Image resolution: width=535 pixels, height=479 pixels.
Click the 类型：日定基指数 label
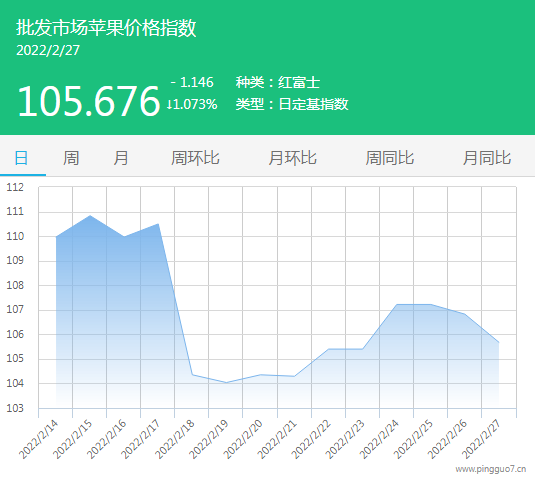click(x=292, y=104)
